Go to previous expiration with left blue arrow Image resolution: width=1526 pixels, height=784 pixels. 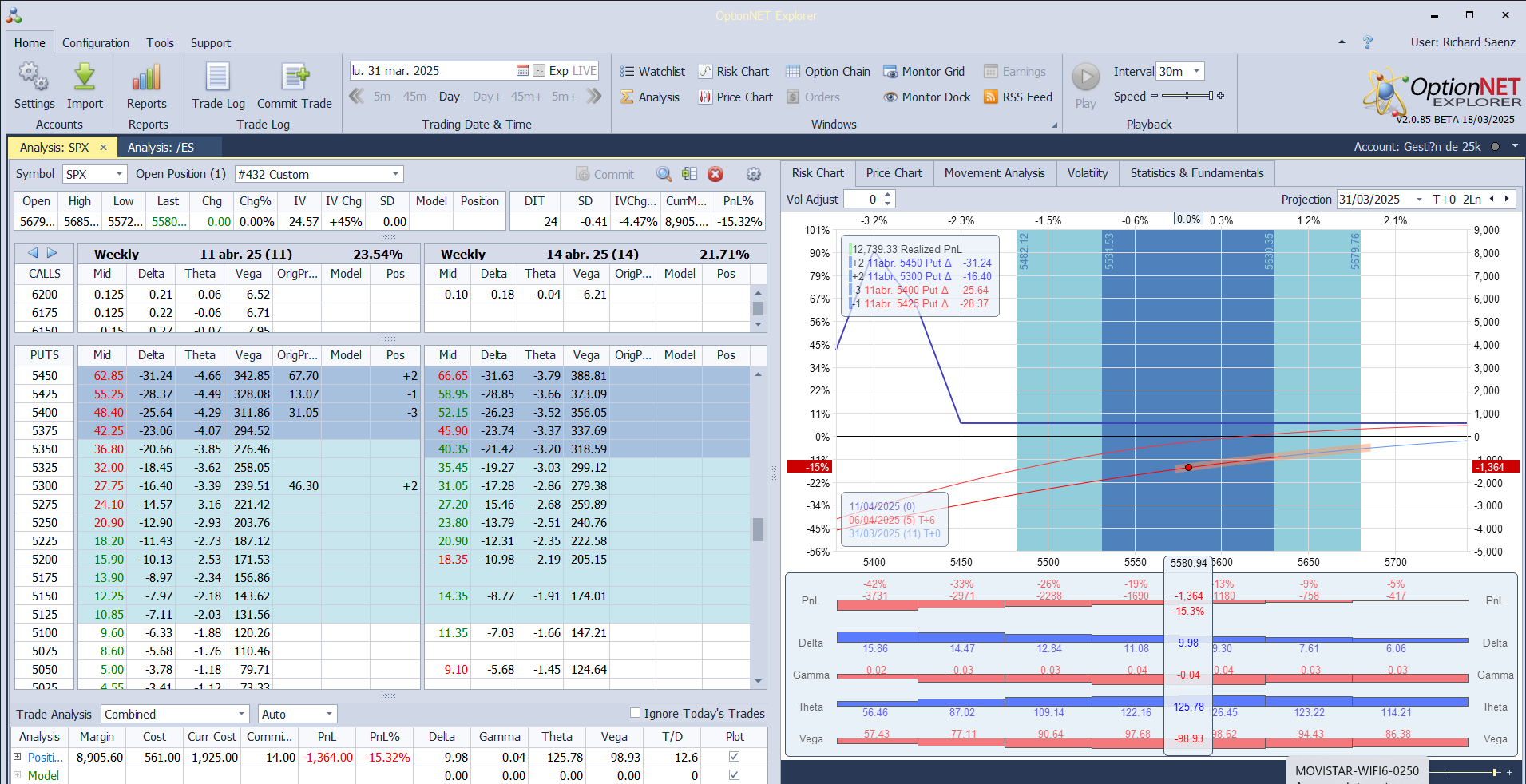33,253
